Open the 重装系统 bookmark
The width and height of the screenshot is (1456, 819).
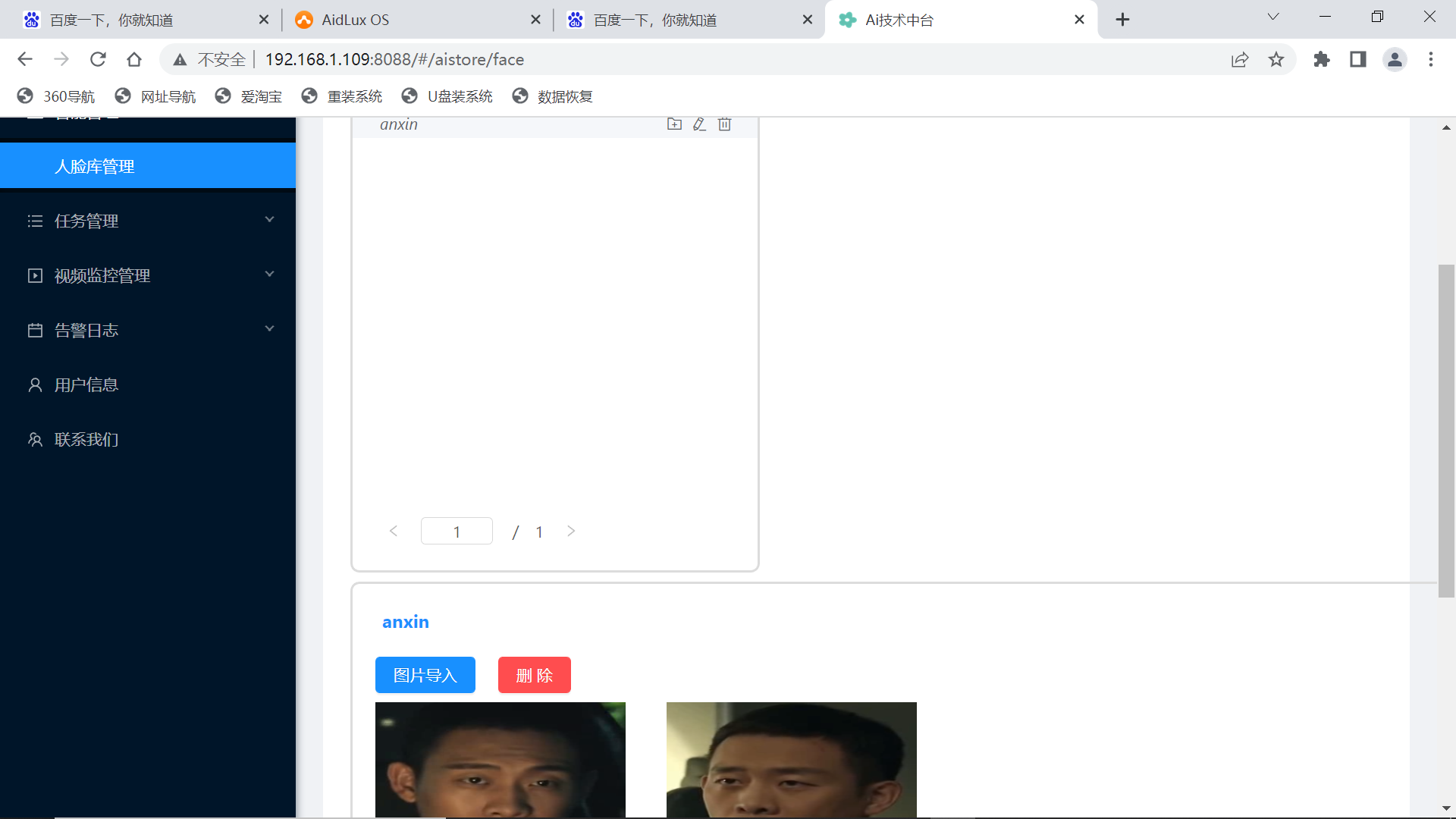click(x=342, y=96)
